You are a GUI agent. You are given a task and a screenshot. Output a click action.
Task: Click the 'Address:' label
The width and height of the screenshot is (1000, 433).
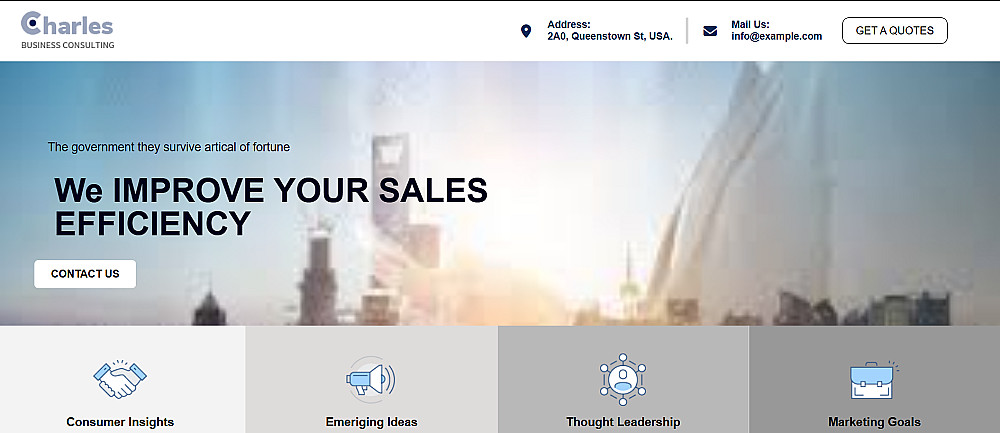point(569,25)
